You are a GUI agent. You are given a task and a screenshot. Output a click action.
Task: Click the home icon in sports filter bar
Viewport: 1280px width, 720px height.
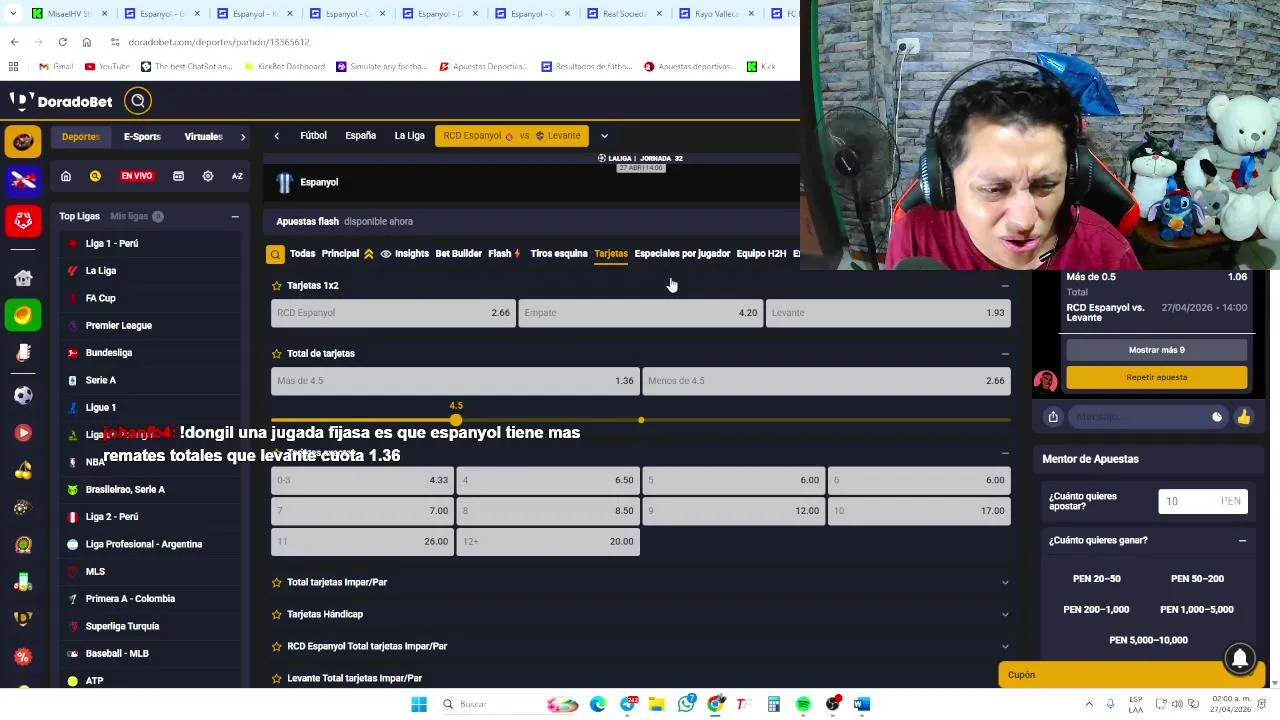(66, 176)
